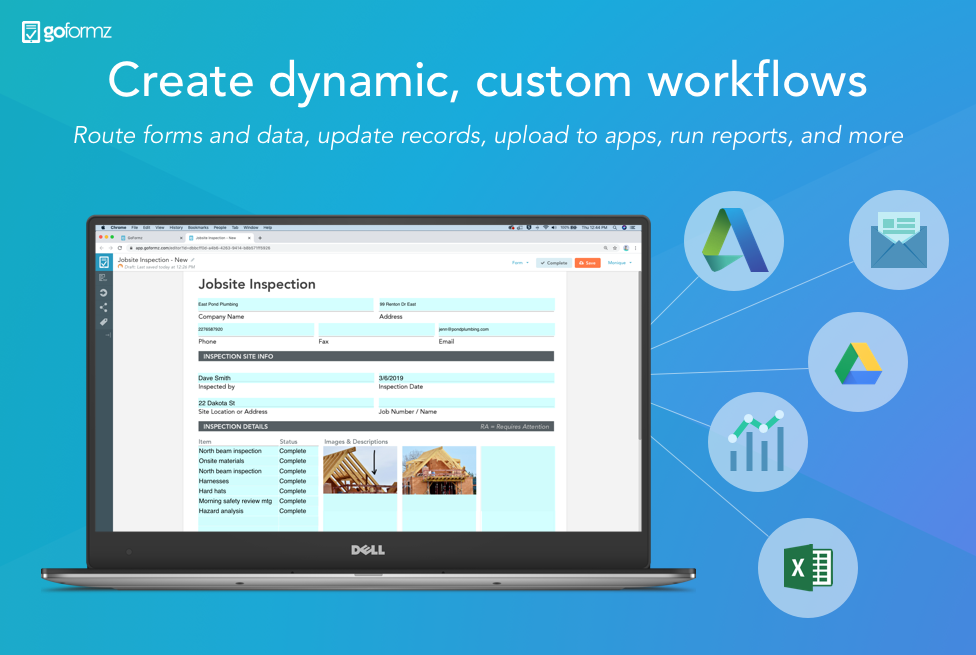Open the Bookmarks menu
Screen dimensions: 976x655
tap(199, 228)
